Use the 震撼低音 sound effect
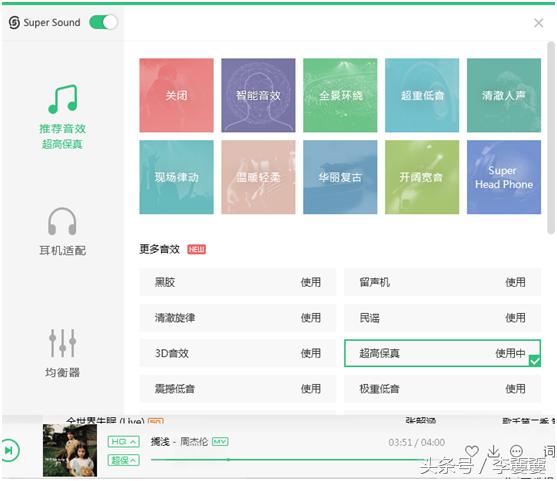 [x=310, y=389]
